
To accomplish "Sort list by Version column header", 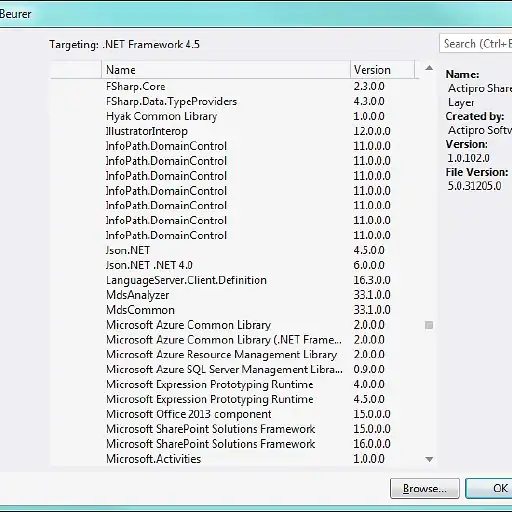I will point(382,70).
